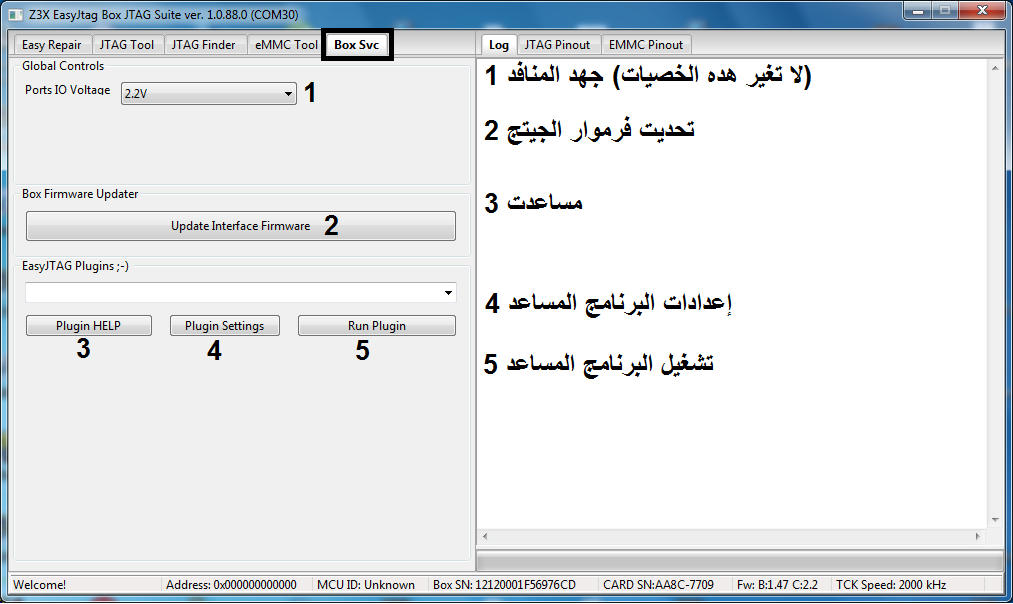
Task: Switch to the JTAG Tool tab
Action: [x=127, y=45]
